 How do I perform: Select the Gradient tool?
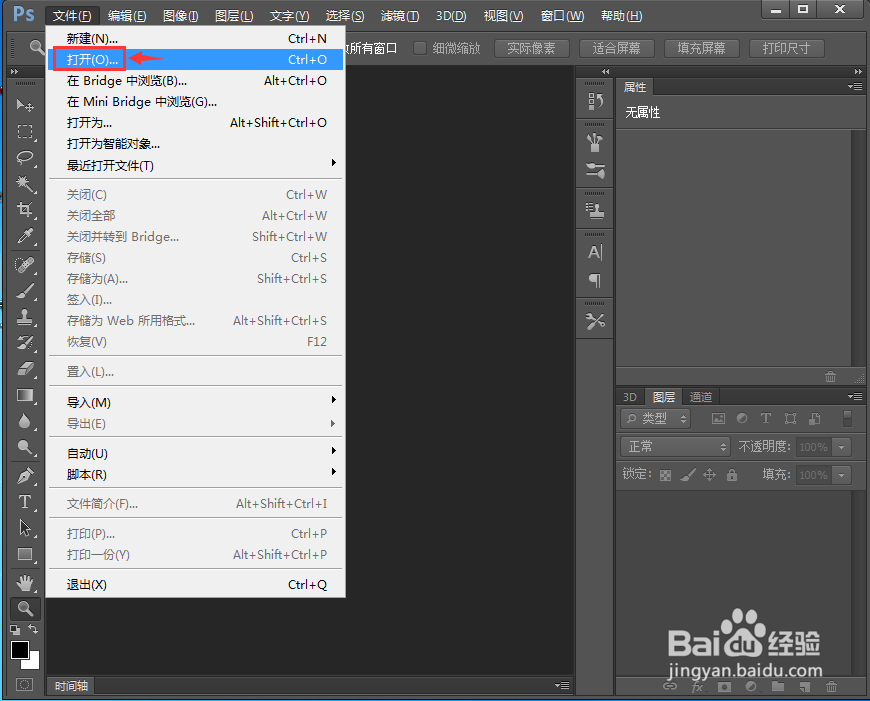click(24, 395)
